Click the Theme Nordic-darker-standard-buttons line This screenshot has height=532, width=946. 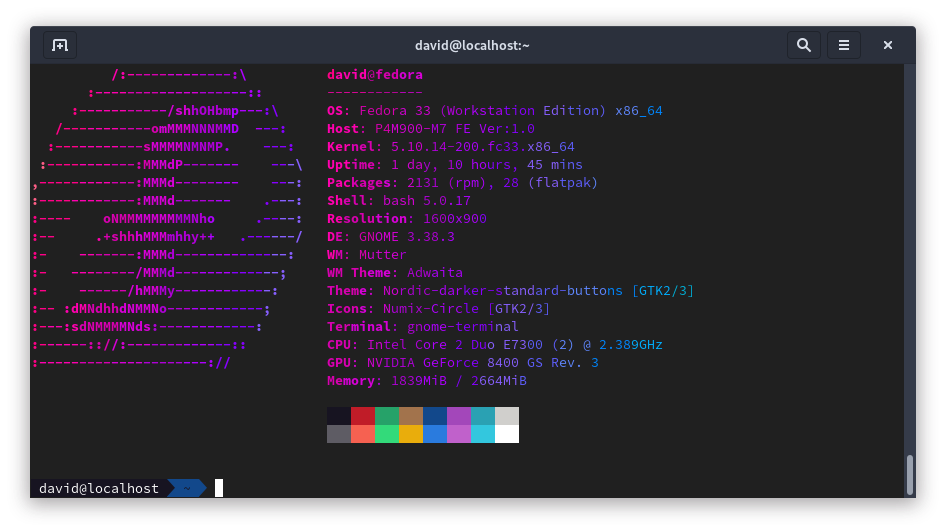(x=510, y=291)
